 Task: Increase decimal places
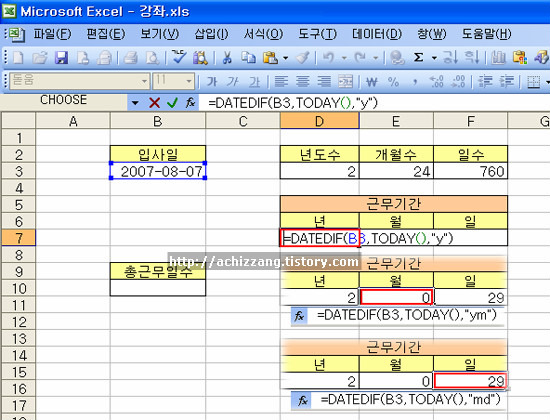point(437,82)
